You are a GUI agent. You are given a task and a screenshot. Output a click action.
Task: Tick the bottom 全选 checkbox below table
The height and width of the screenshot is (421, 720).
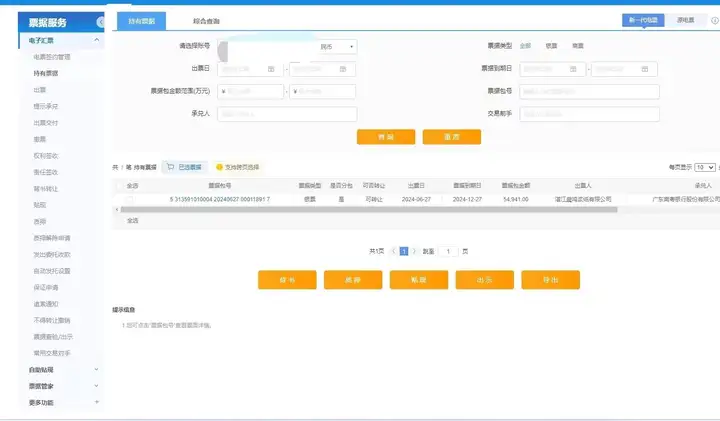tap(121, 220)
